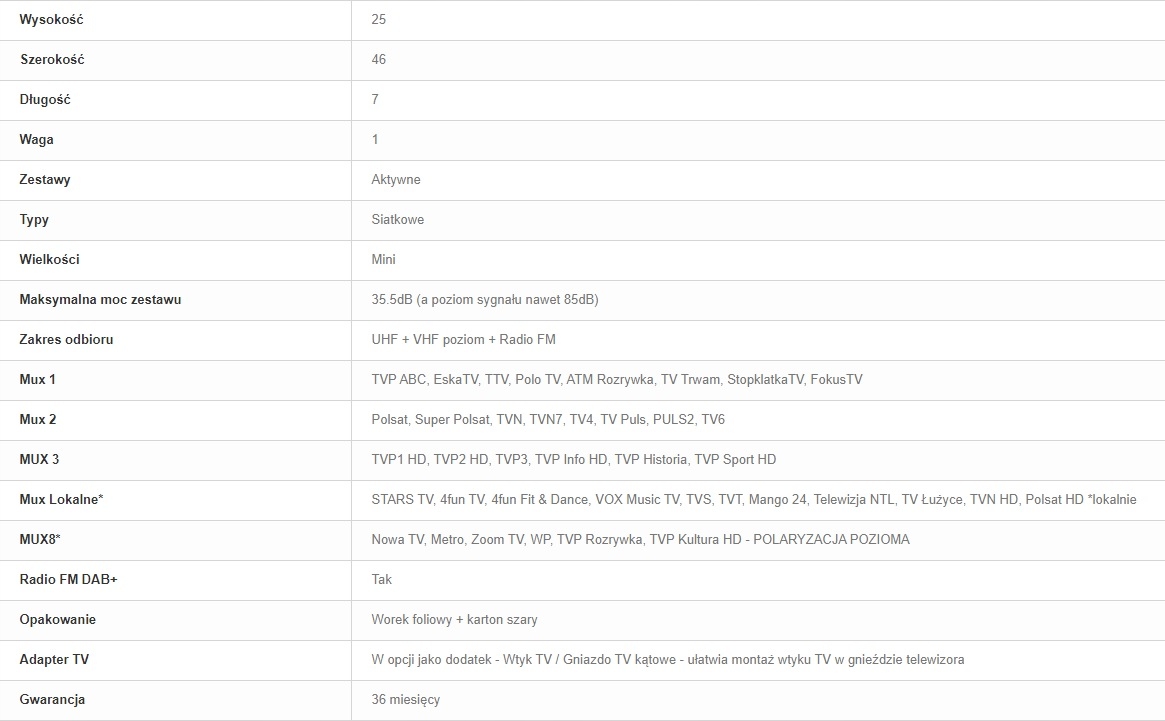Click the Mux Lokalne* row label

[61, 499]
